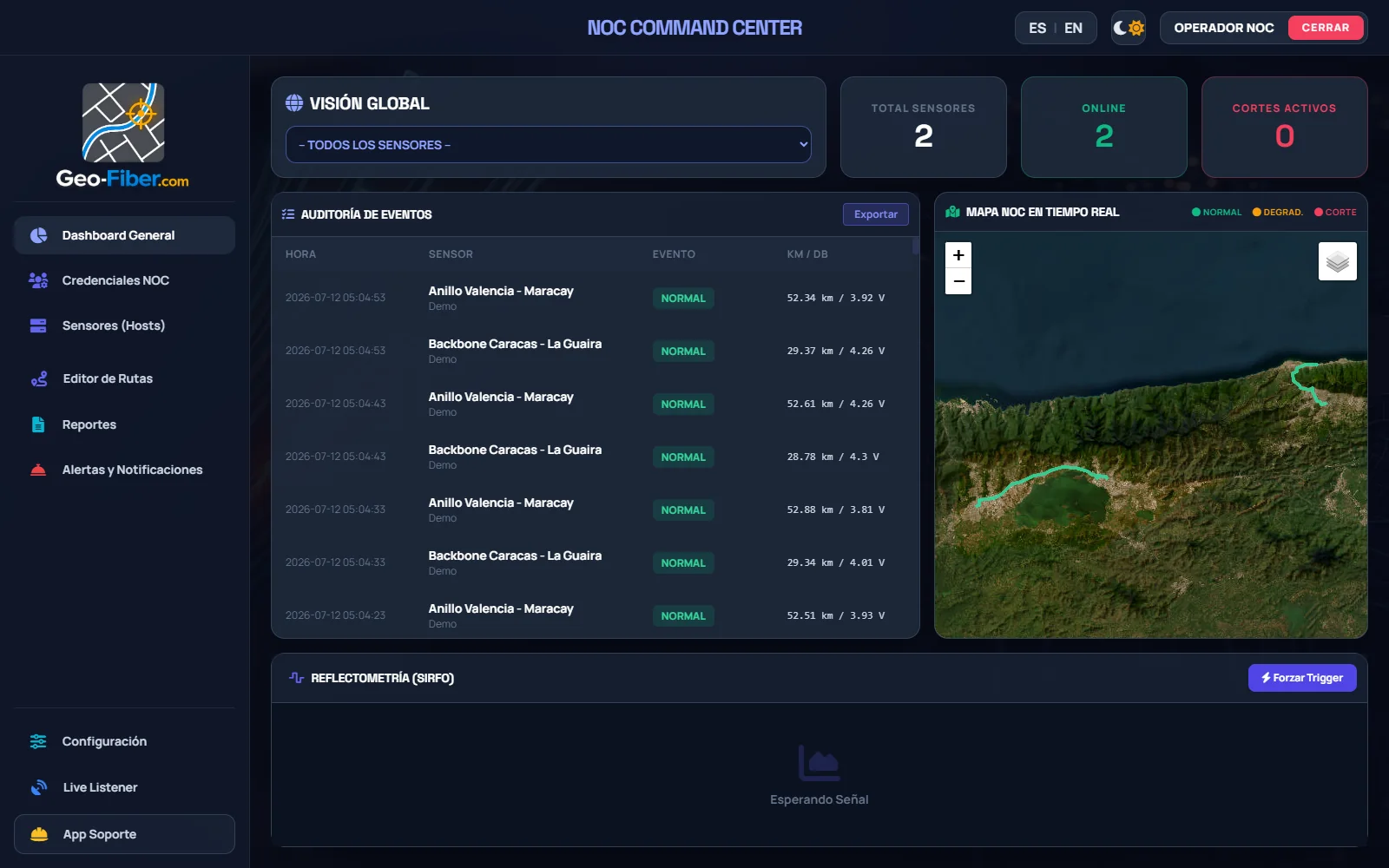This screenshot has width=1389, height=868.
Task: Click the EVENTO column header
Action: [674, 254]
